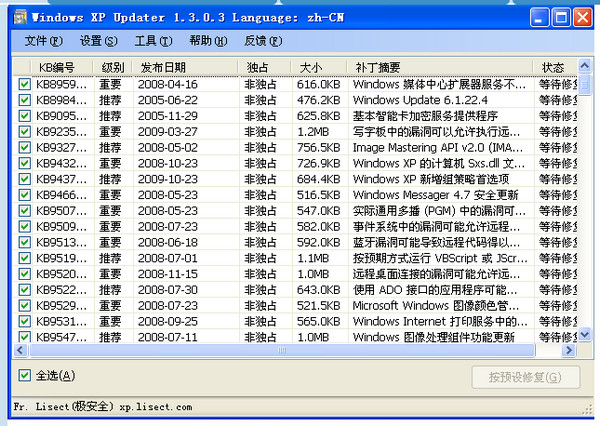Select Windows Messager 4.7 安全更新 summary
This screenshot has height=426, width=600.
[x=435, y=195]
